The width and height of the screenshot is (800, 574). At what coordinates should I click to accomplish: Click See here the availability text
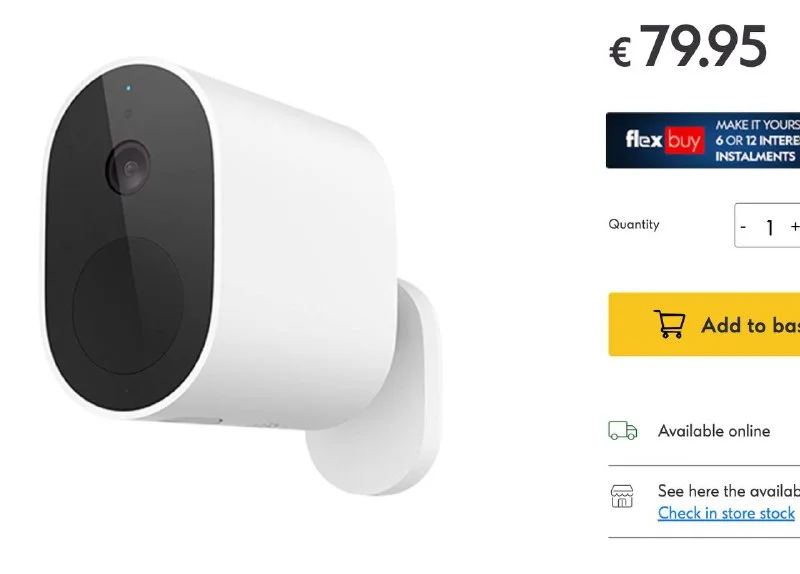tap(729, 491)
